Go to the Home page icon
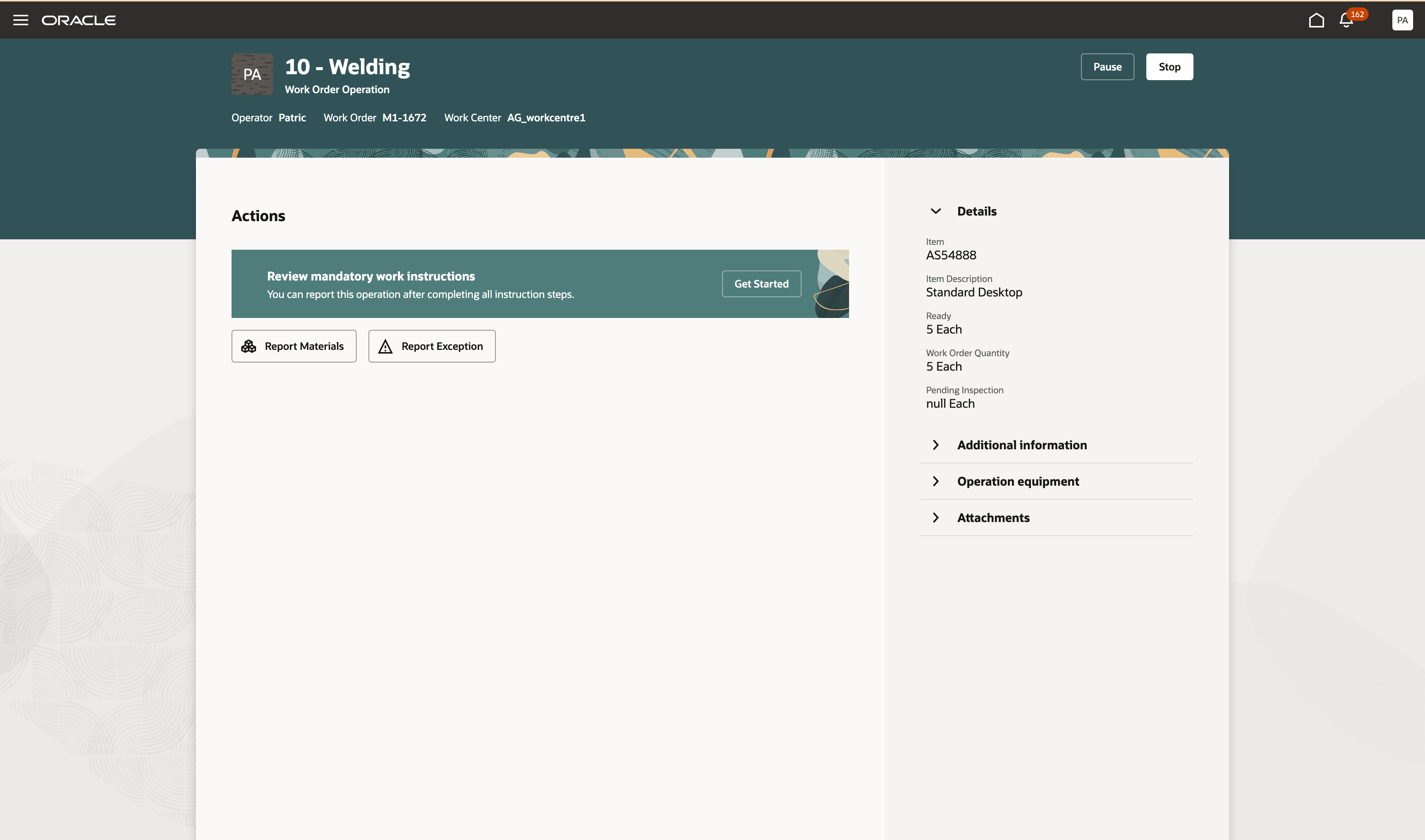The height and width of the screenshot is (840, 1425). click(x=1316, y=20)
